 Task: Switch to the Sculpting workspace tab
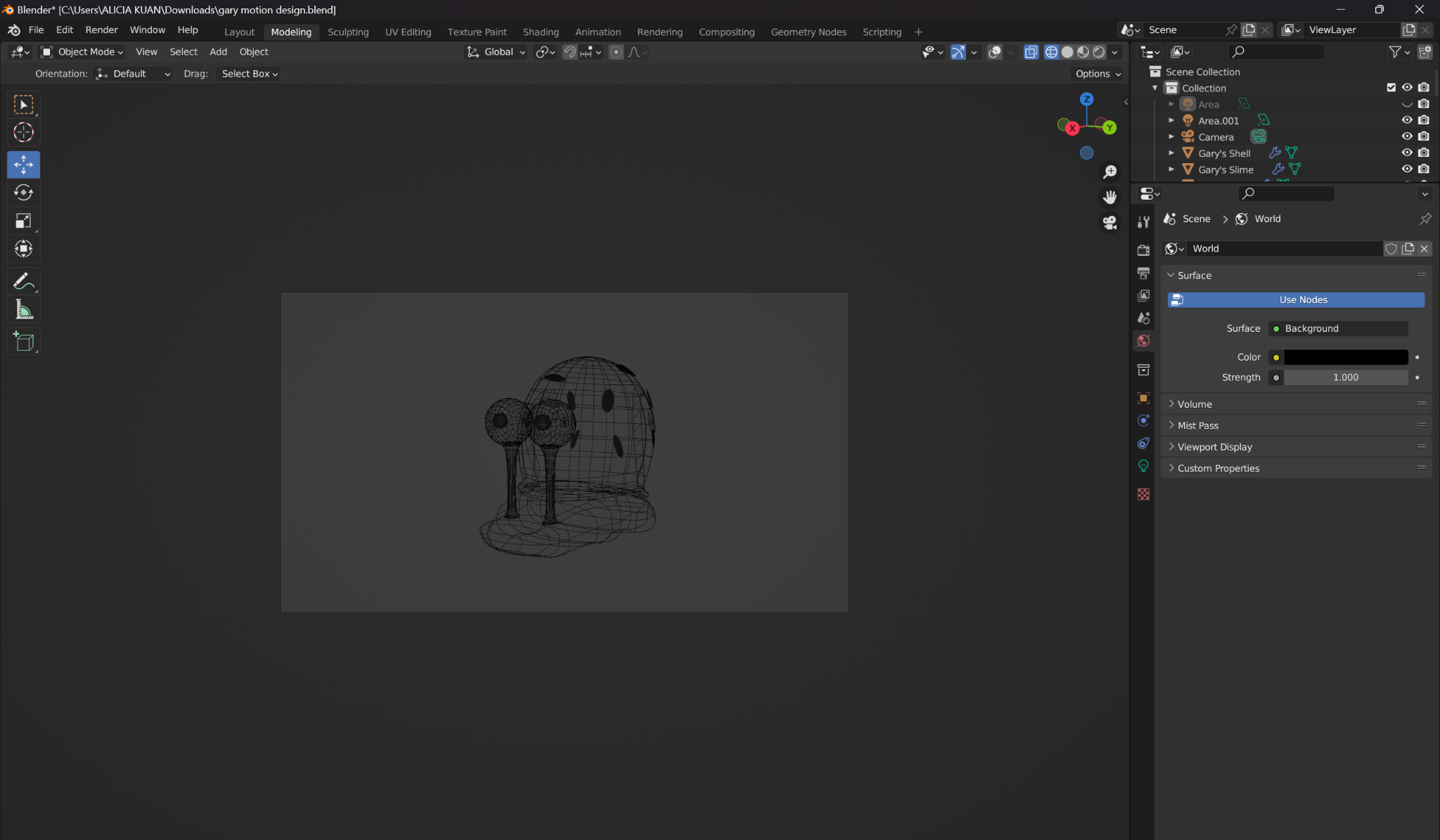(348, 32)
